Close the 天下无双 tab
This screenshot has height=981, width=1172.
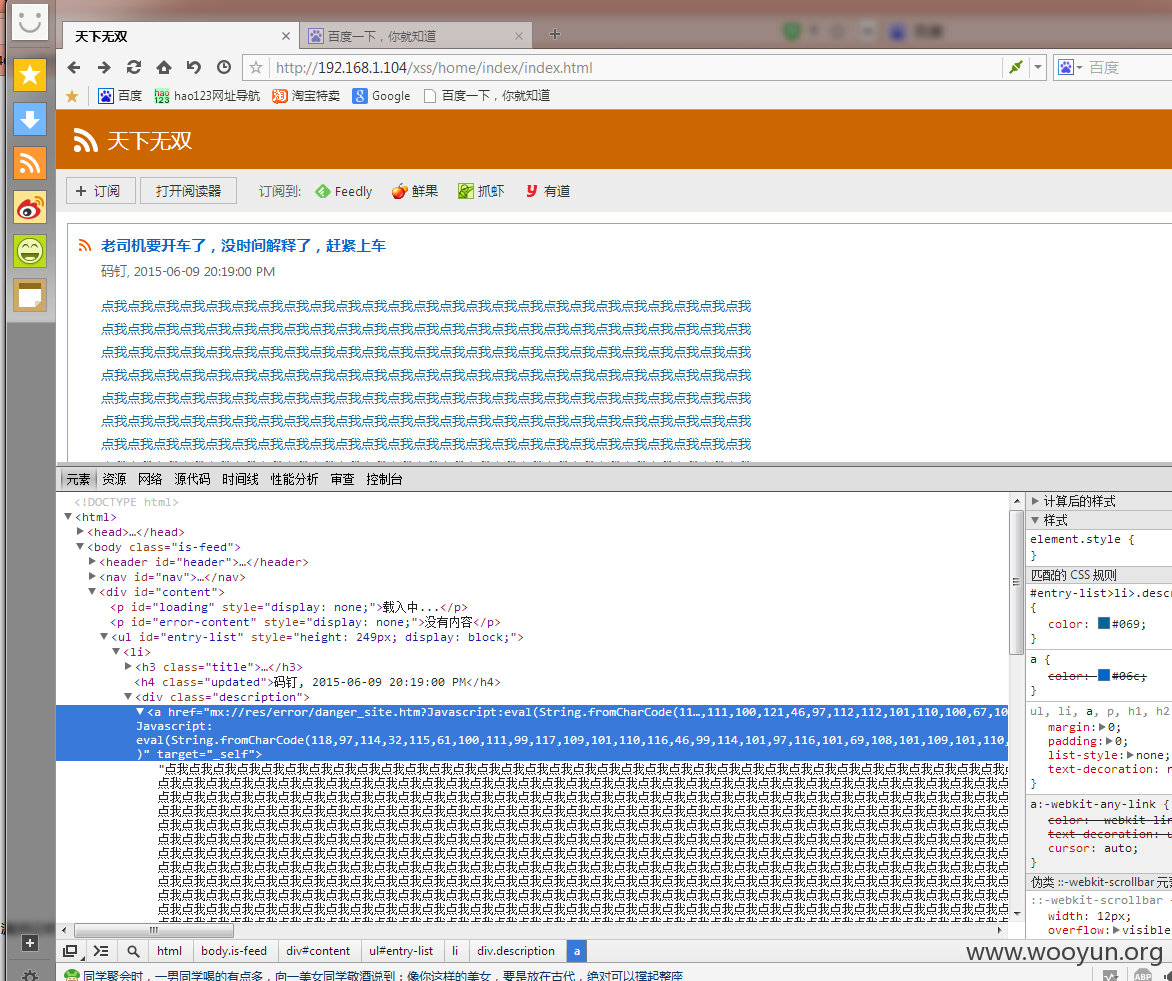click(x=286, y=36)
